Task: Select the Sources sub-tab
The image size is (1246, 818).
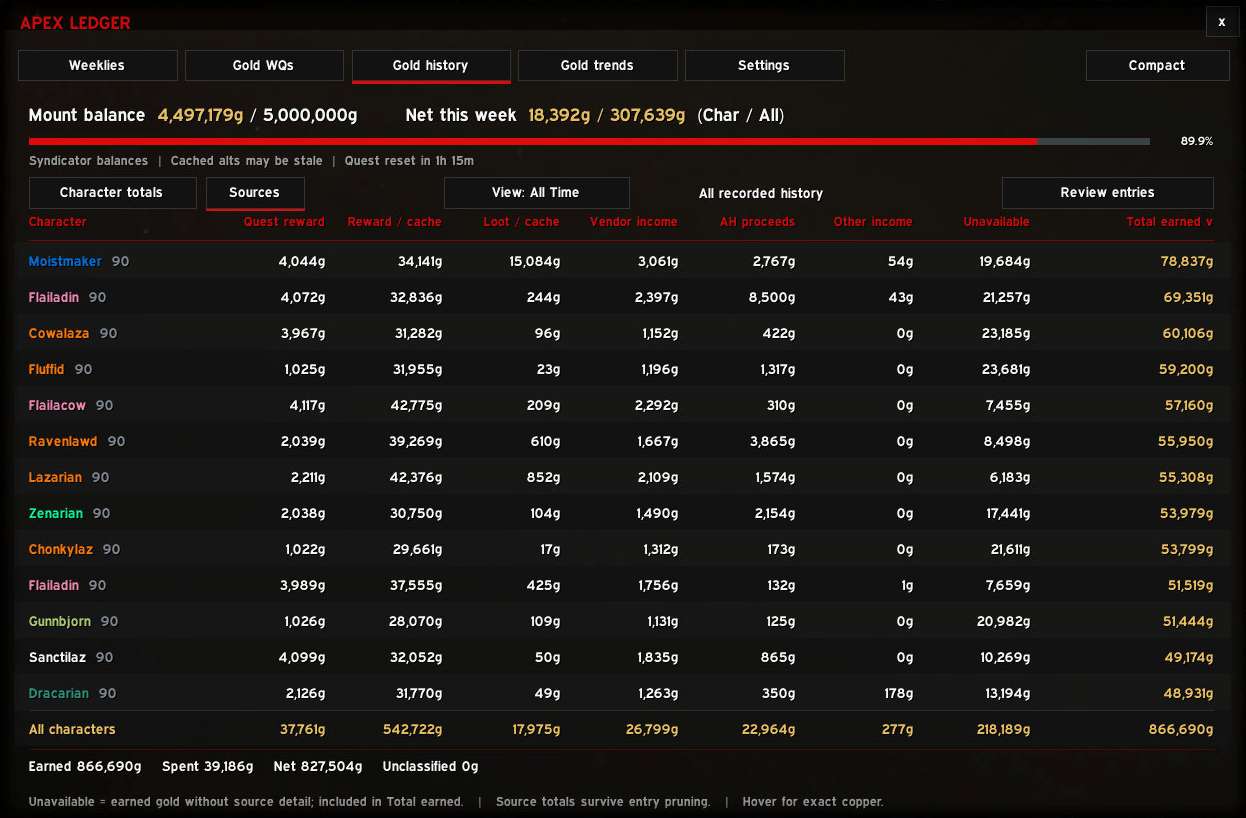Action: point(254,193)
